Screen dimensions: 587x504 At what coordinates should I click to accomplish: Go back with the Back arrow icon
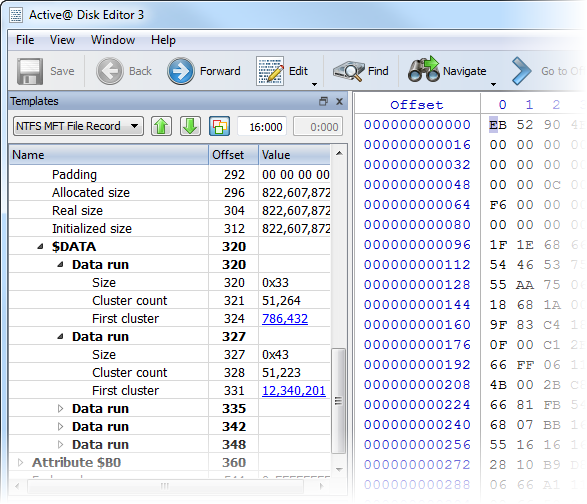(x=110, y=71)
